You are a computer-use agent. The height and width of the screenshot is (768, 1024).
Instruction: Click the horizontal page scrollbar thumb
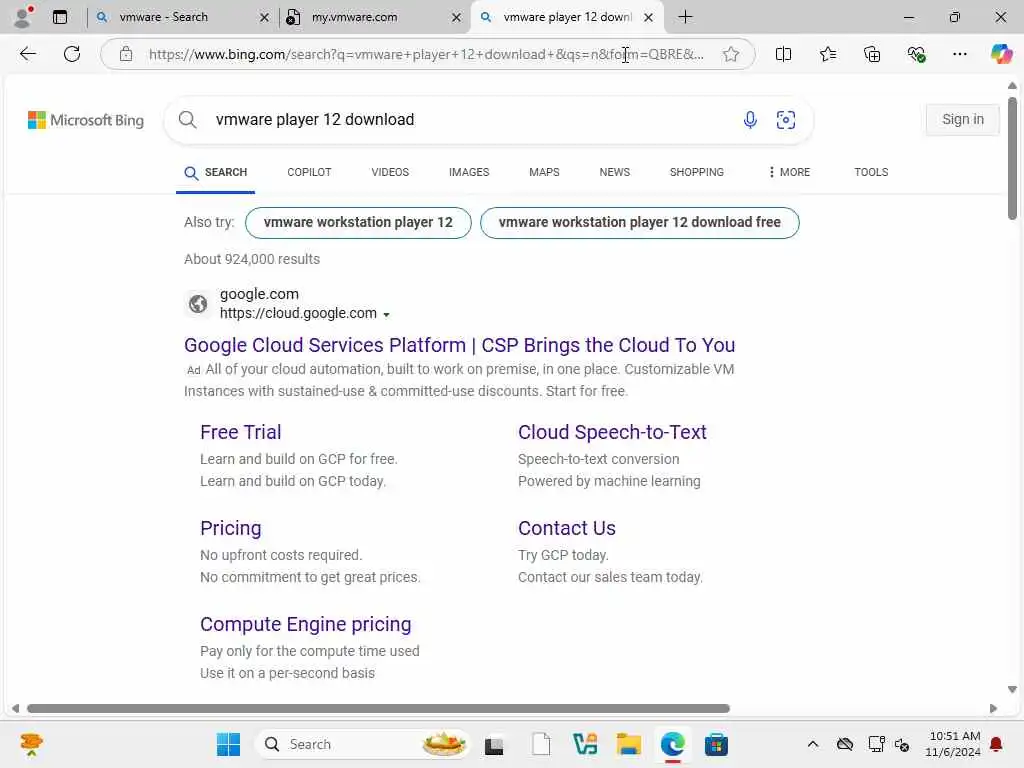(x=378, y=709)
